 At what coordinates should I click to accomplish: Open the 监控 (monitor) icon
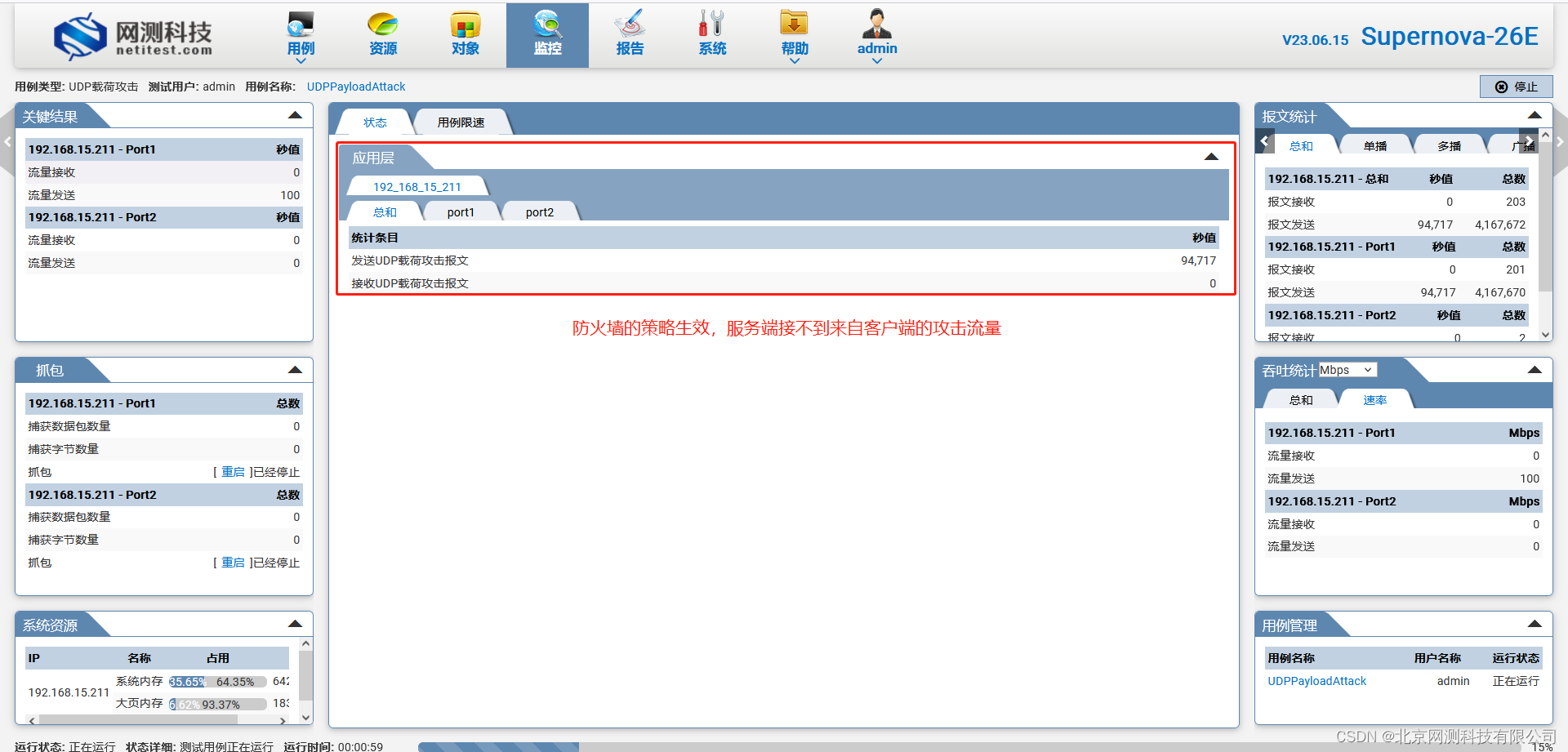[x=547, y=24]
